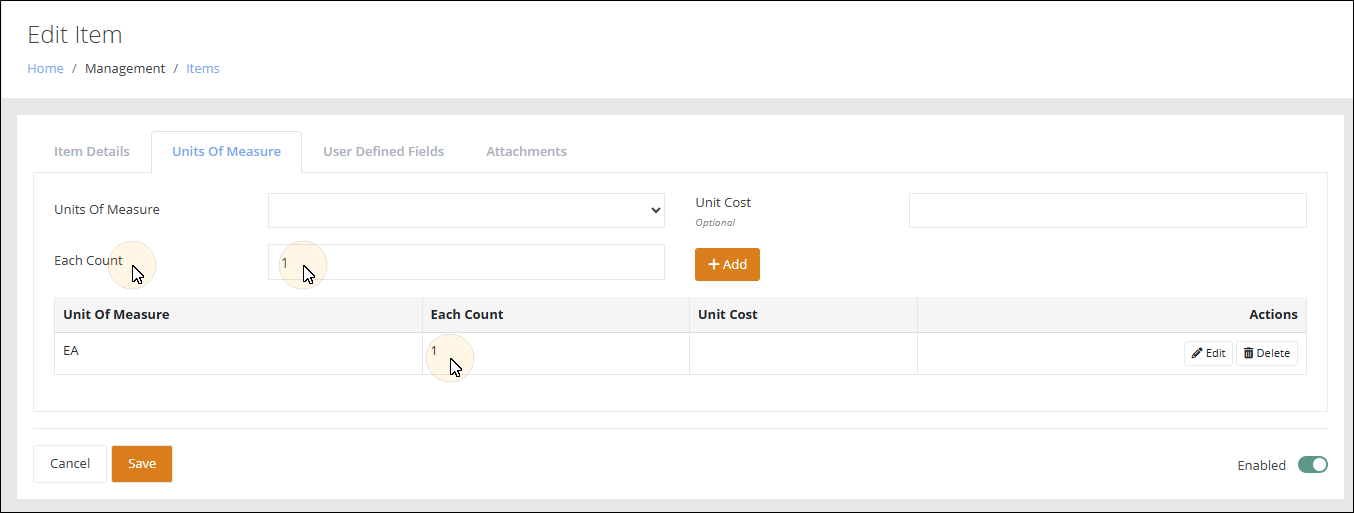The height and width of the screenshot is (513, 1354).
Task: Click the Unit Cost input field
Action: pyautogui.click(x=1107, y=210)
